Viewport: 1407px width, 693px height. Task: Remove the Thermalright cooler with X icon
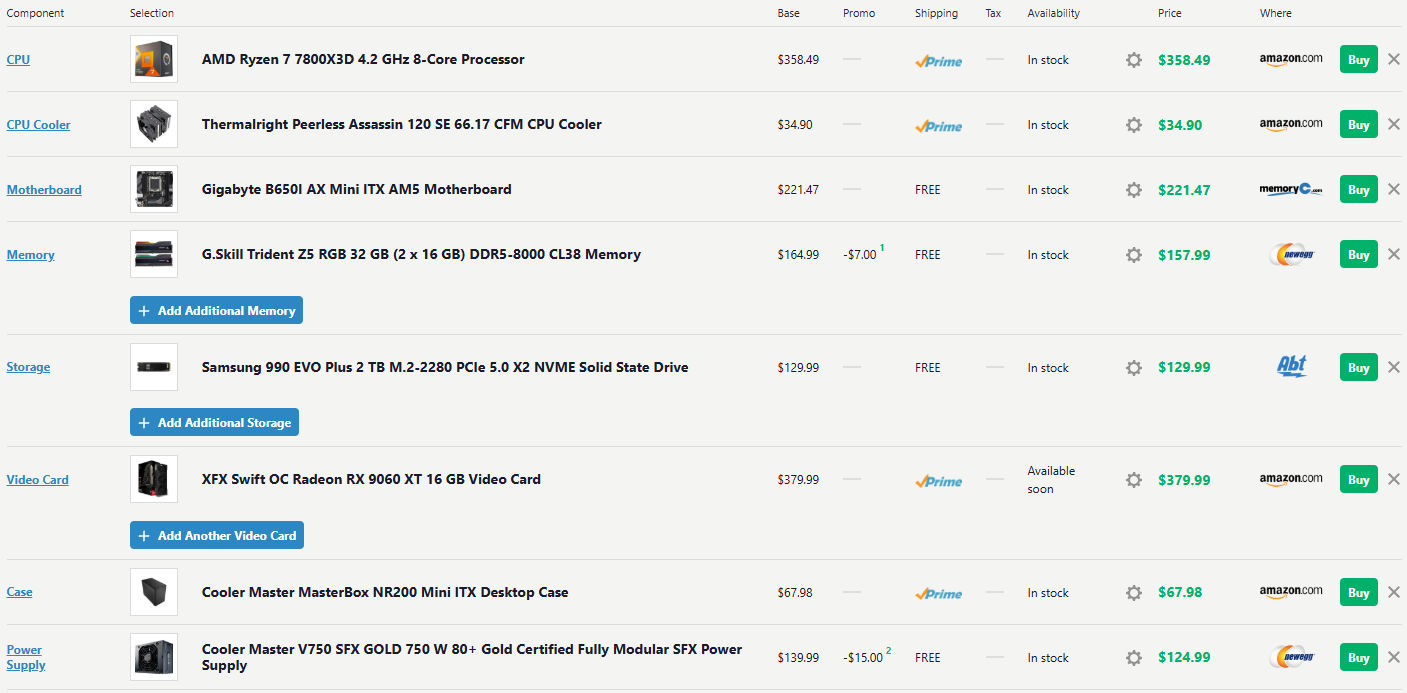click(1394, 124)
